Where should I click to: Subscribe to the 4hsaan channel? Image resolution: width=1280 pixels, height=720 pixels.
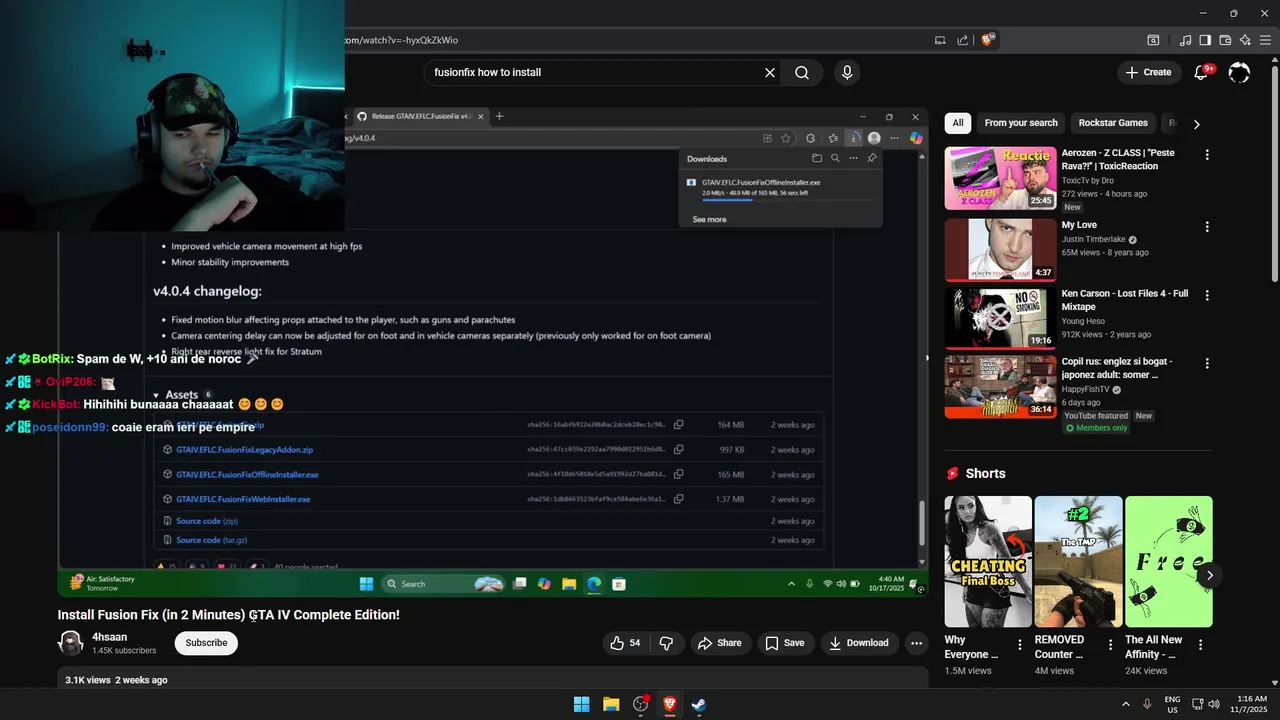tap(206, 643)
